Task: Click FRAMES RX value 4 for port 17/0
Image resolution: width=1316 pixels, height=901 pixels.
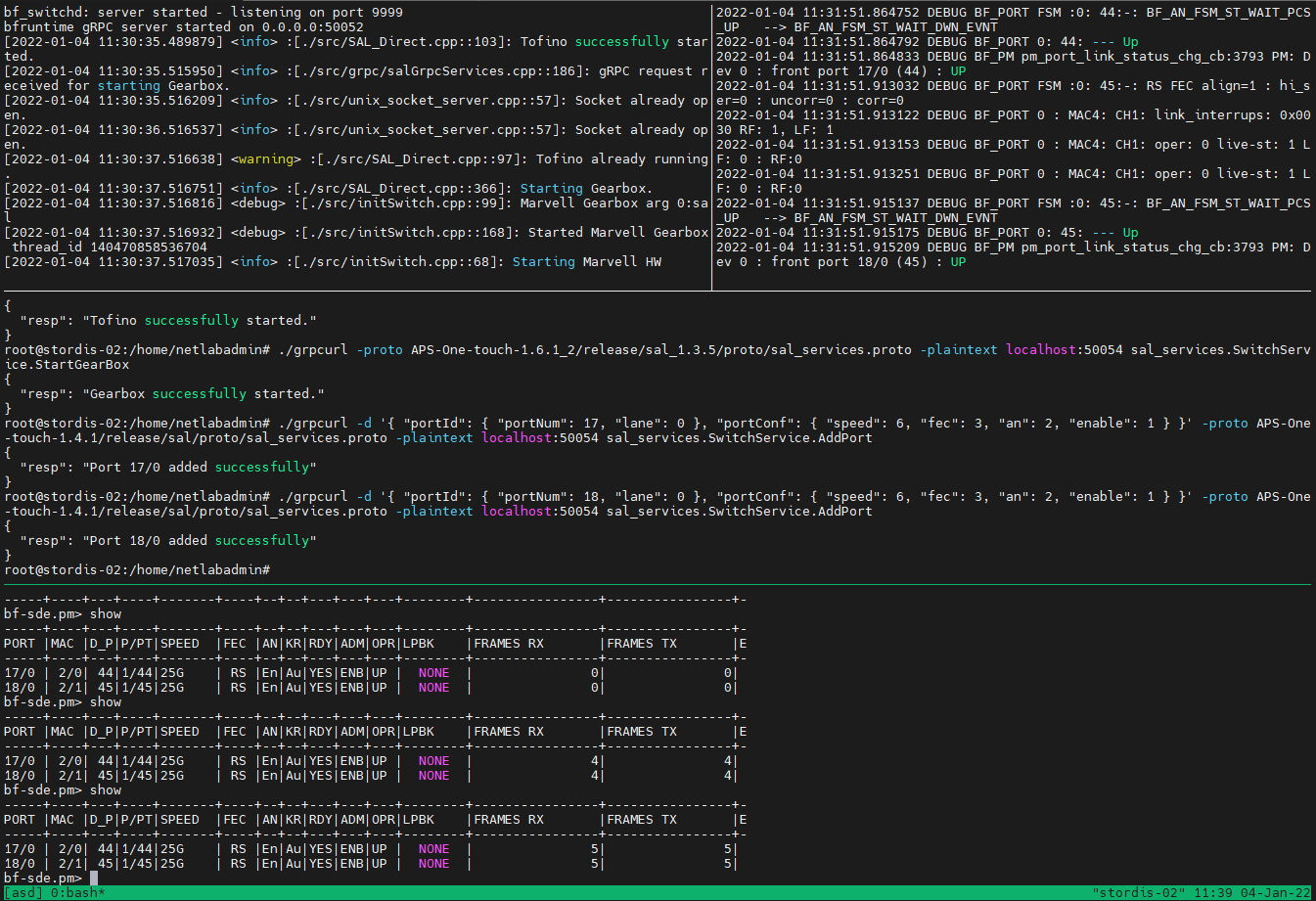Action: 595,761
